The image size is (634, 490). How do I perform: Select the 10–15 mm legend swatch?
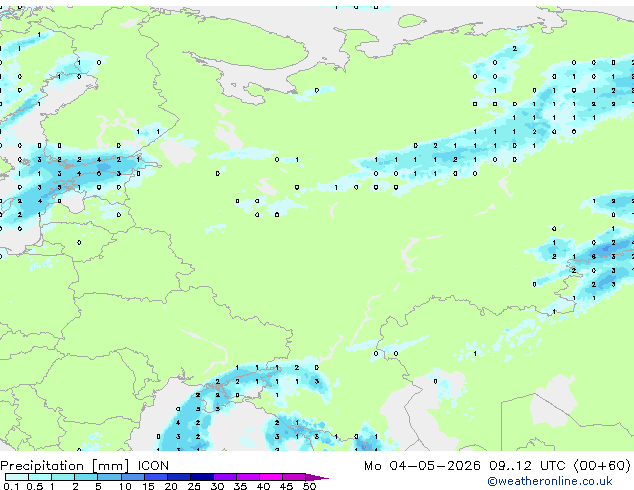click(132, 477)
